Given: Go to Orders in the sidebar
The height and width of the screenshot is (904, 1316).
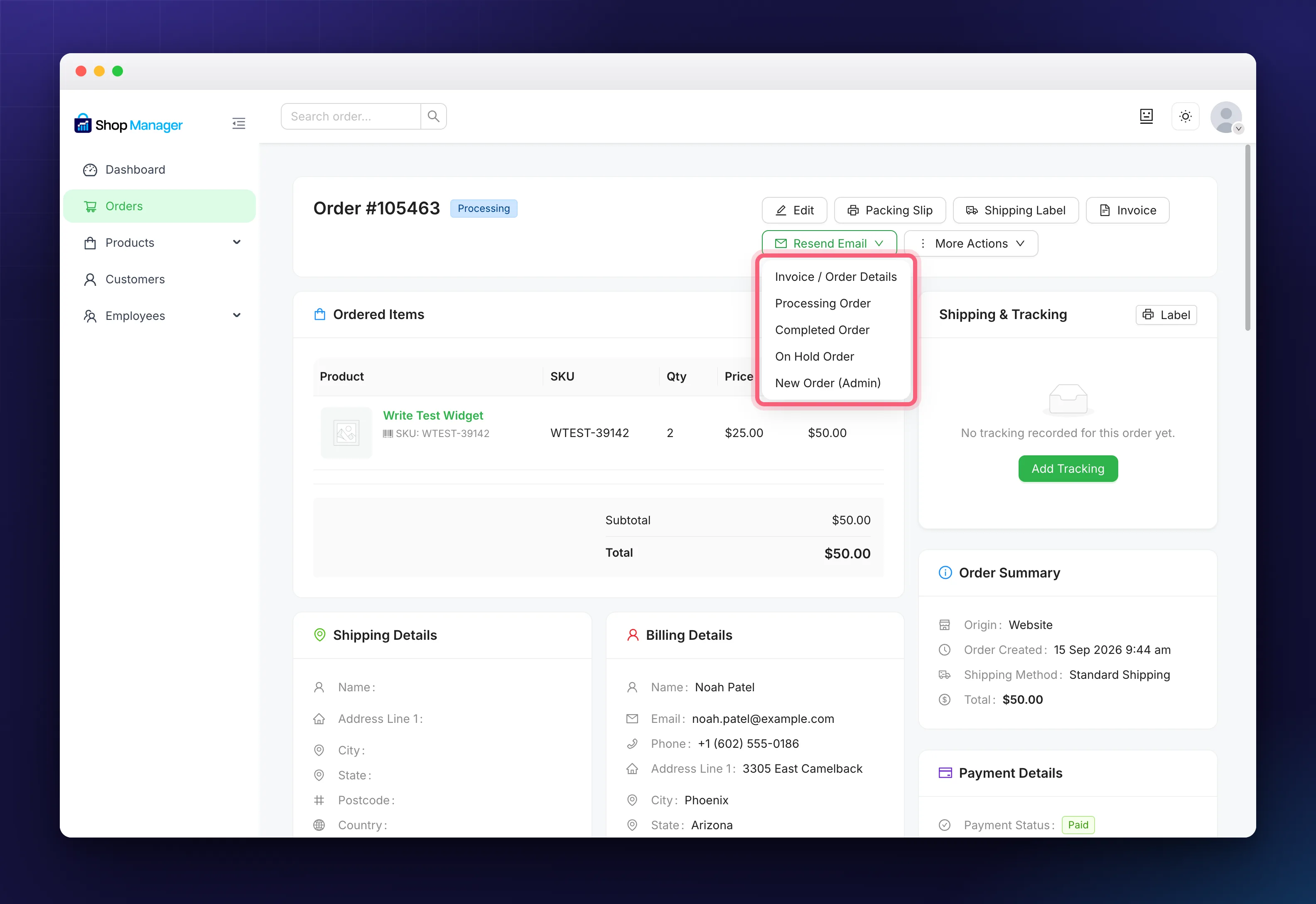Looking at the screenshot, I should coord(160,206).
